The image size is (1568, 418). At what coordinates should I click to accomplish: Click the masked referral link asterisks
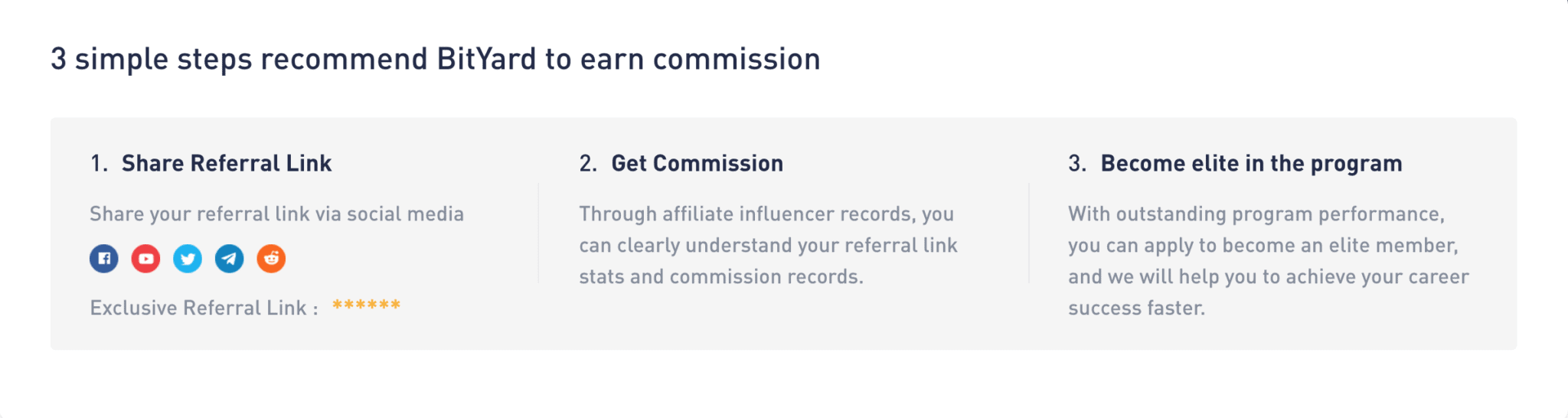pyautogui.click(x=366, y=305)
